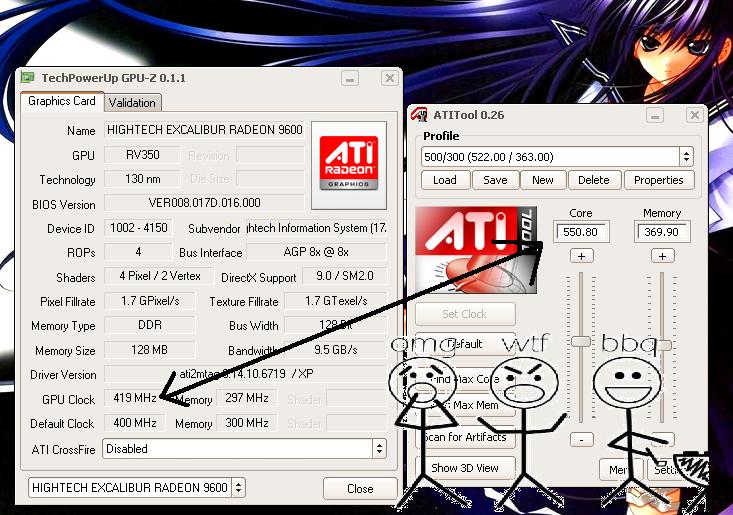Click the Pixel Fillrate value
This screenshot has height=515, width=733.
(150, 301)
